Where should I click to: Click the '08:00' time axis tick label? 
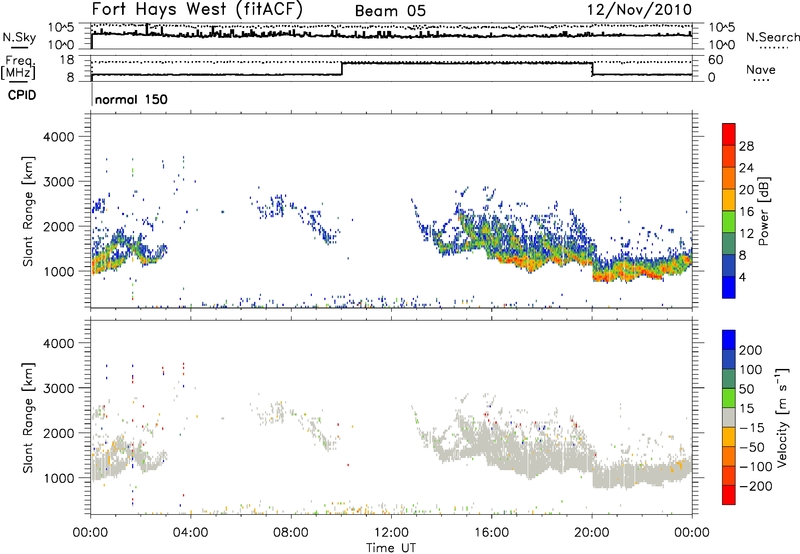[291, 533]
